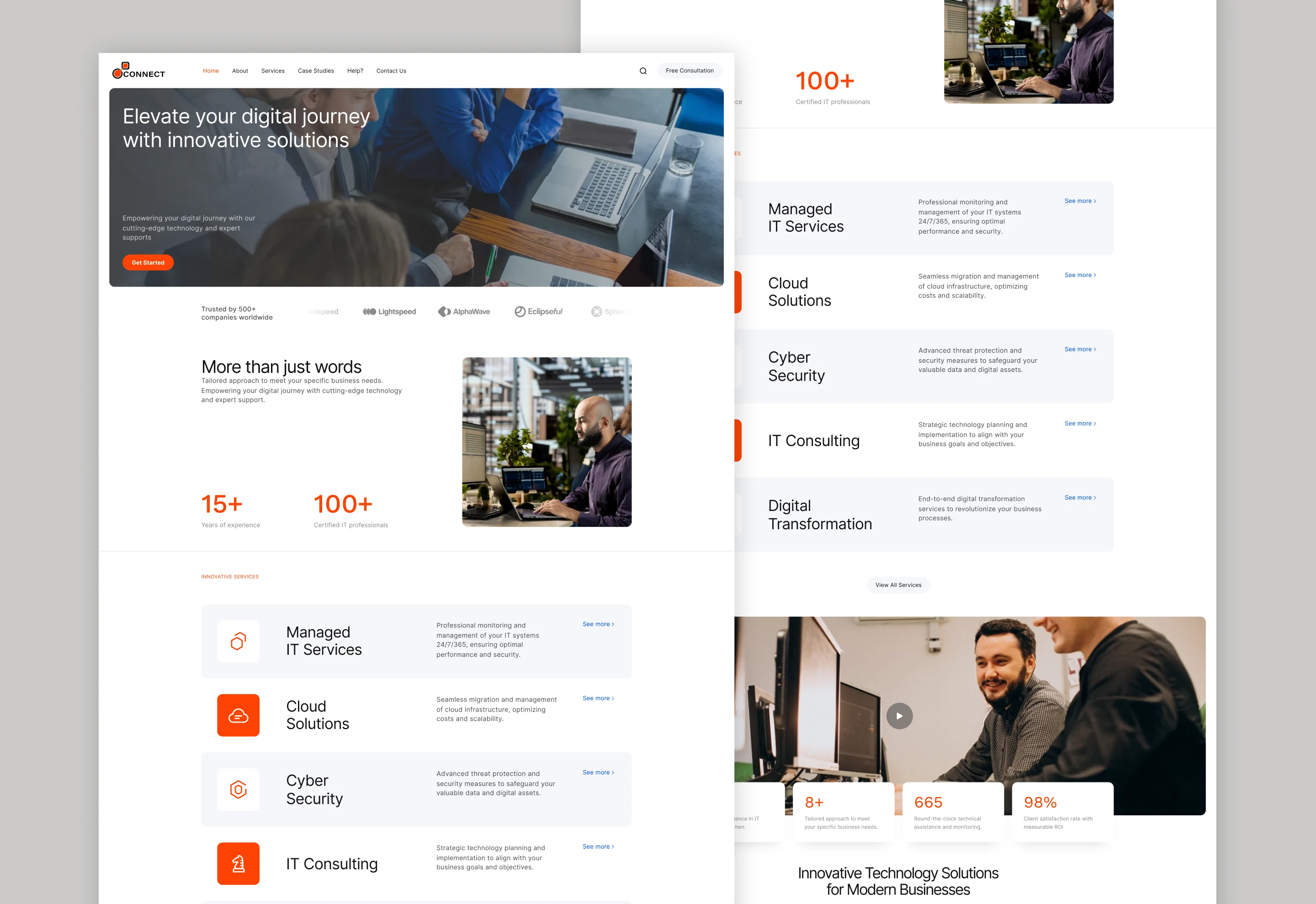The image size is (1316, 904).
Task: Click the Get Started button
Action: (x=148, y=262)
